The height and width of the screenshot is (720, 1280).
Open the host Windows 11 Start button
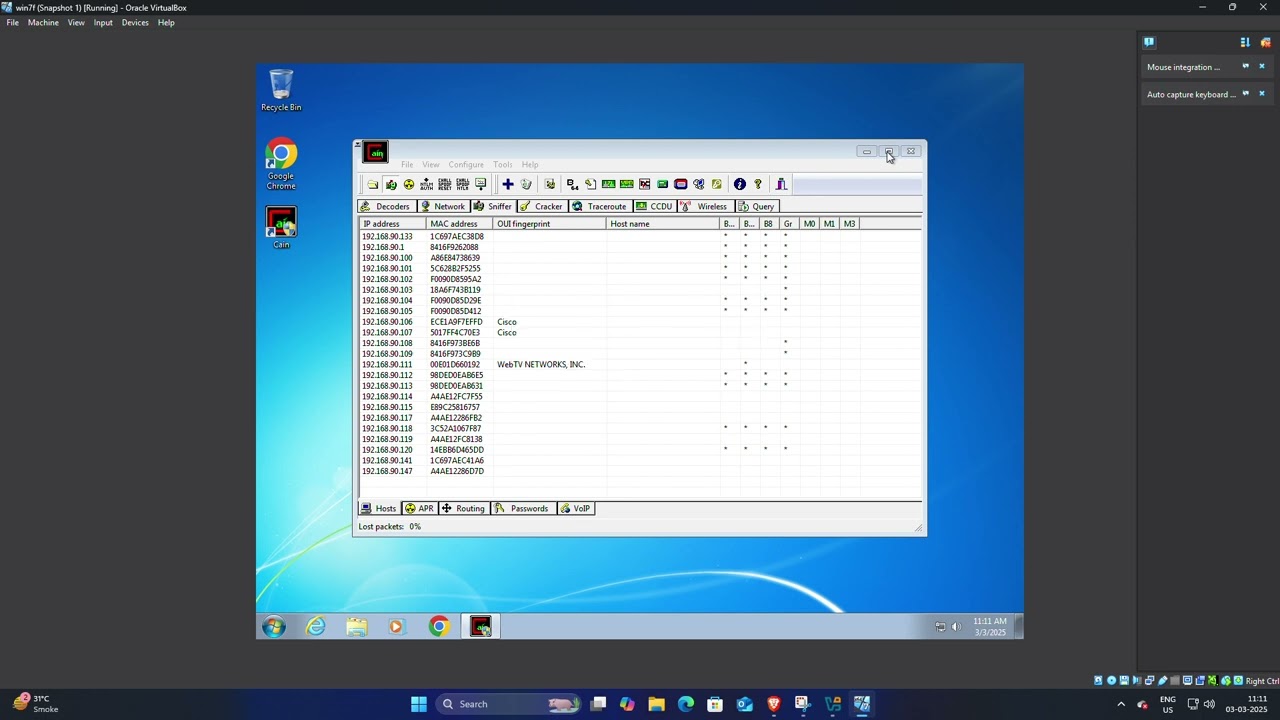(419, 704)
